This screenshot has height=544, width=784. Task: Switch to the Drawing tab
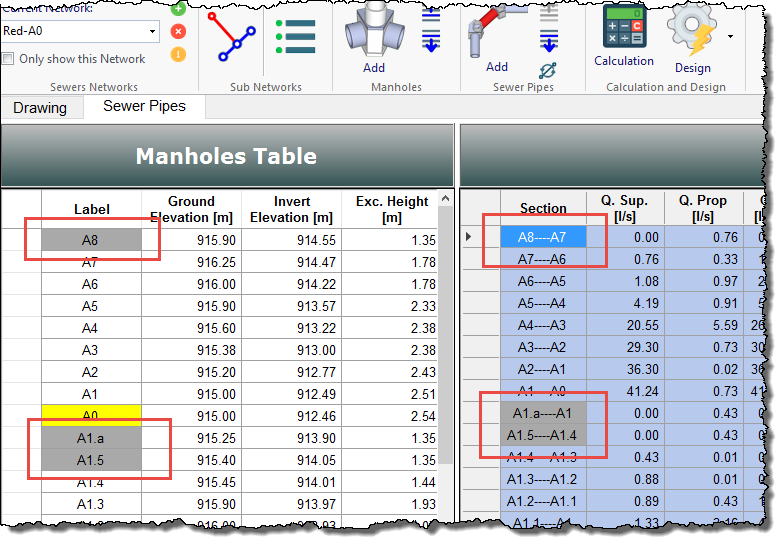pyautogui.click(x=40, y=108)
